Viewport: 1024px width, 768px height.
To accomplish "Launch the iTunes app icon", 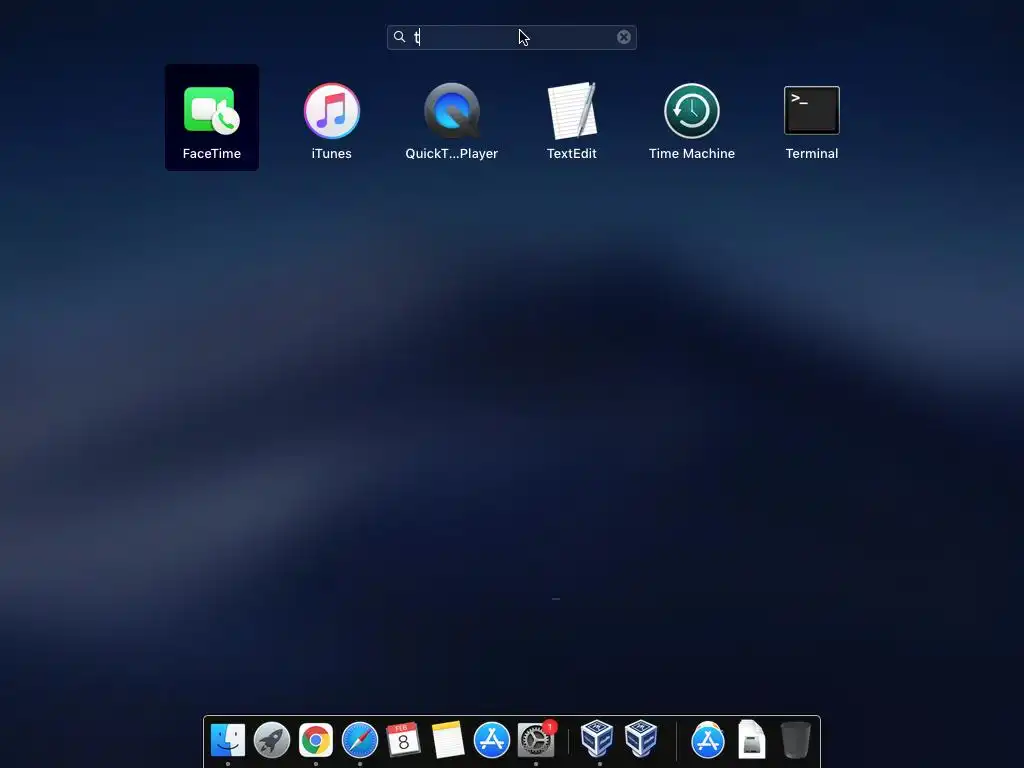I will [332, 110].
